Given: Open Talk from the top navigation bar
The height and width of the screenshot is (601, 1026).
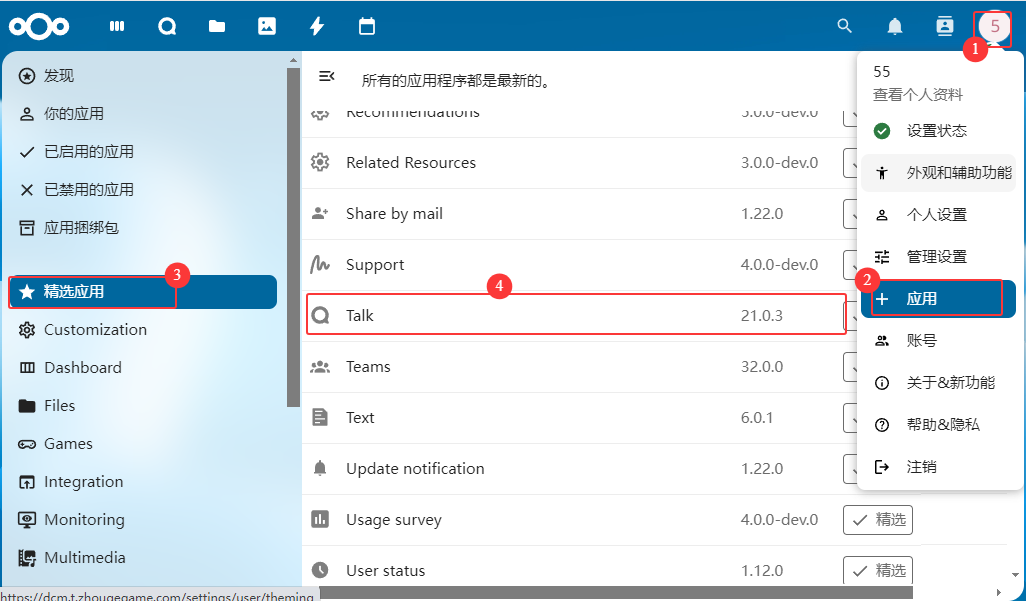Looking at the screenshot, I should tap(167, 27).
